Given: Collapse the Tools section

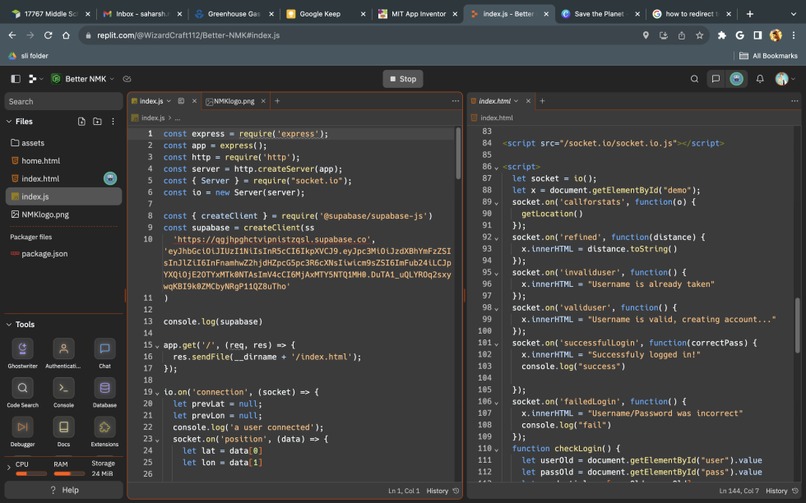Looking at the screenshot, I should pos(9,324).
